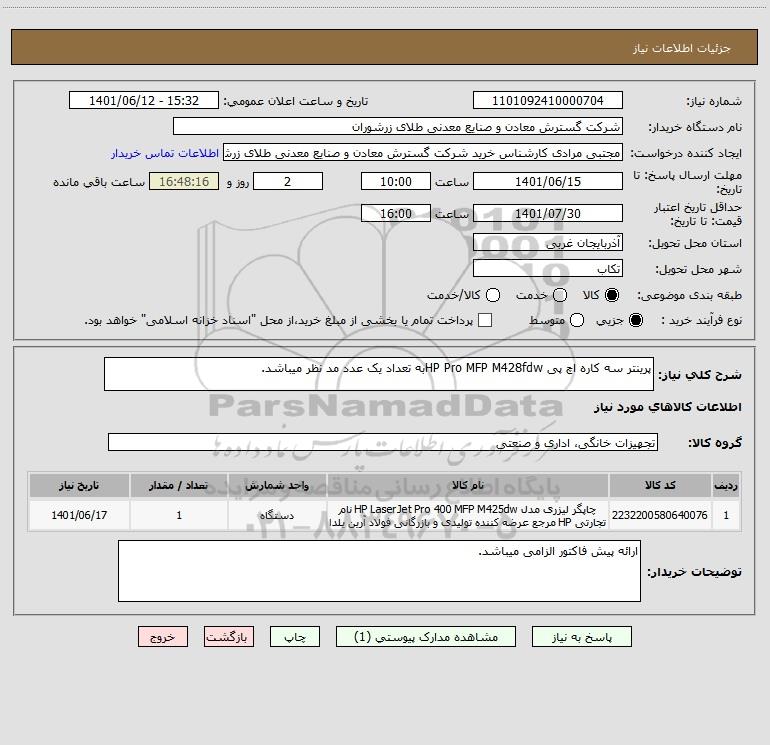Viewport: 770px width, 745px height.
Task: Open مشاهده مدارک پیوستی (1) button
Action: (x=426, y=637)
